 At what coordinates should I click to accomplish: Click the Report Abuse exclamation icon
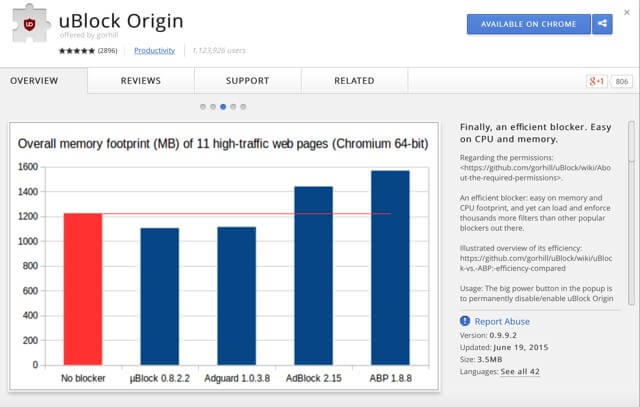point(464,321)
